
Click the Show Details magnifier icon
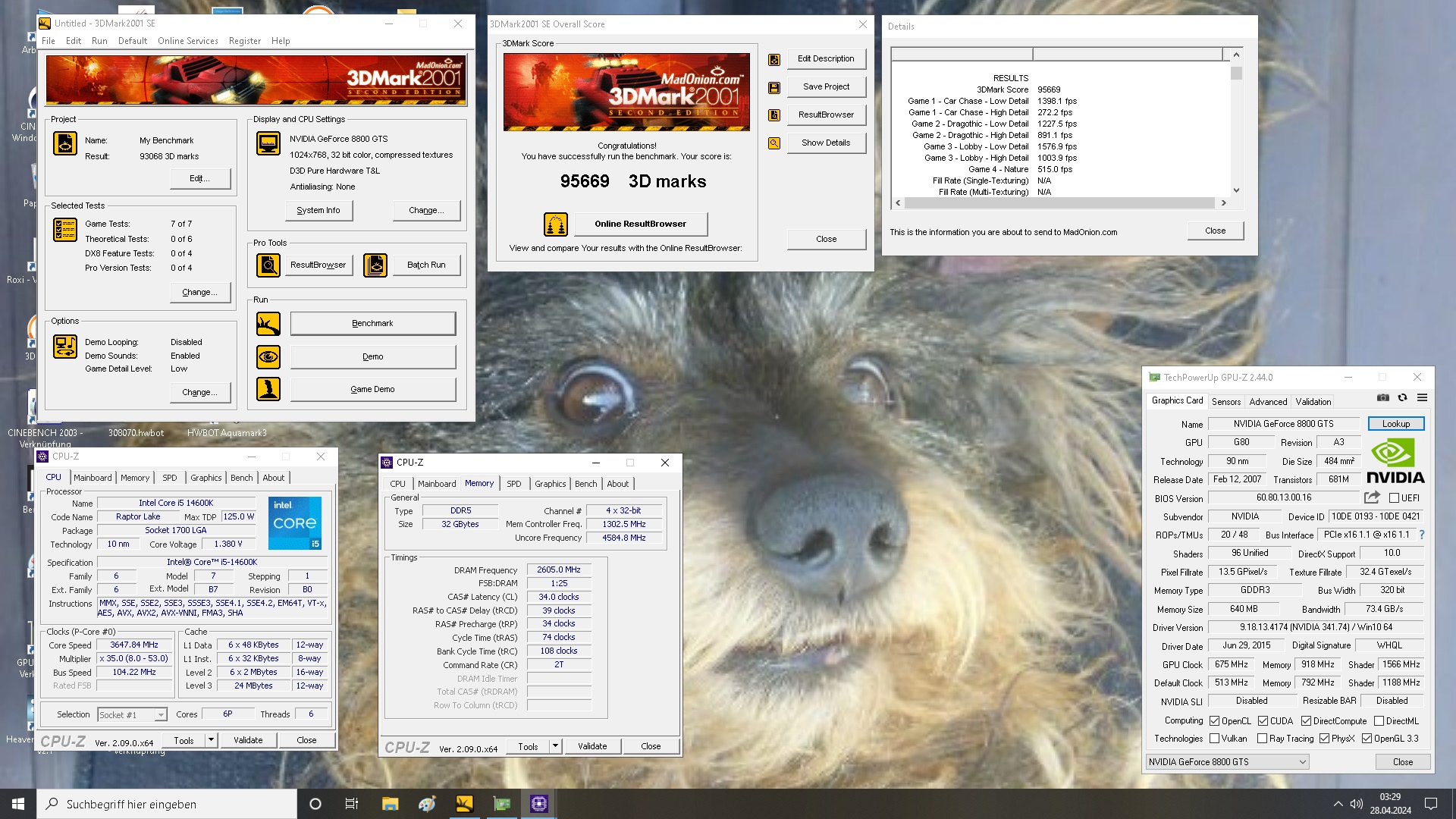774,143
